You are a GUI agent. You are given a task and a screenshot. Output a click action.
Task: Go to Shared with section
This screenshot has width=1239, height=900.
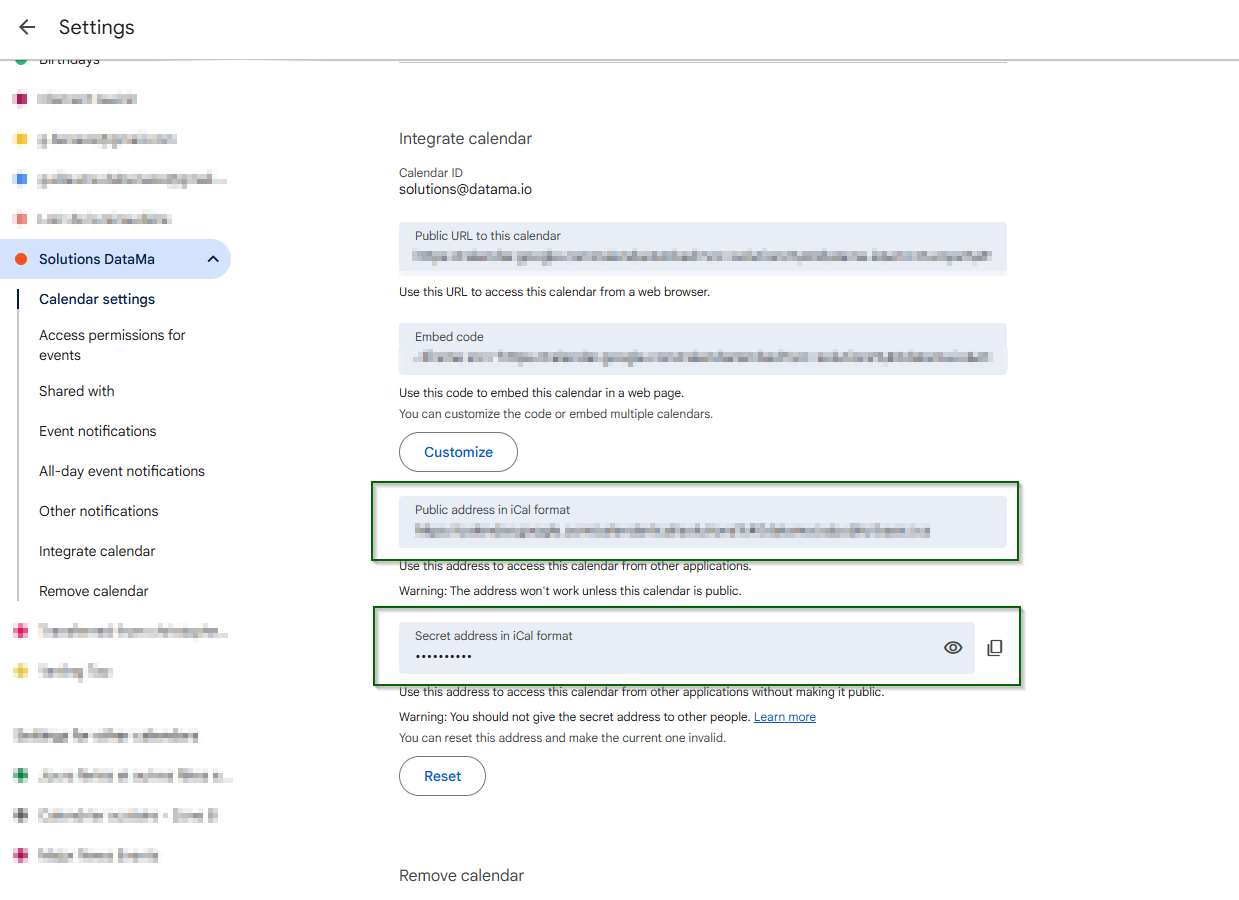(x=77, y=391)
